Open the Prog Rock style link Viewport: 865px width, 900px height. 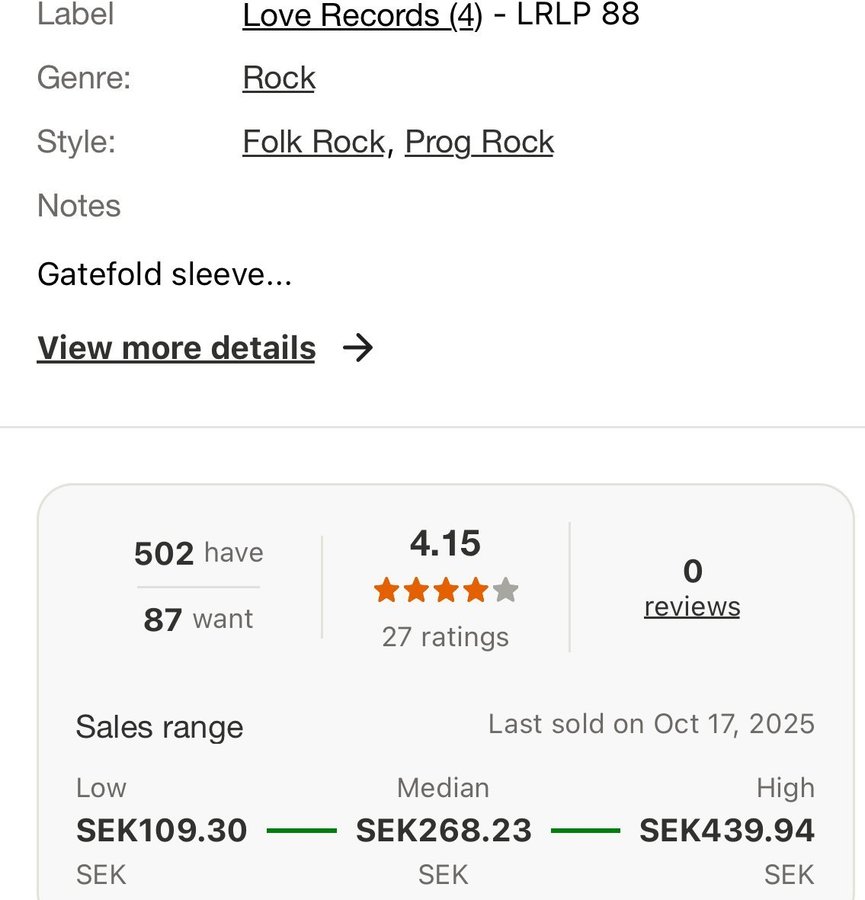479,142
